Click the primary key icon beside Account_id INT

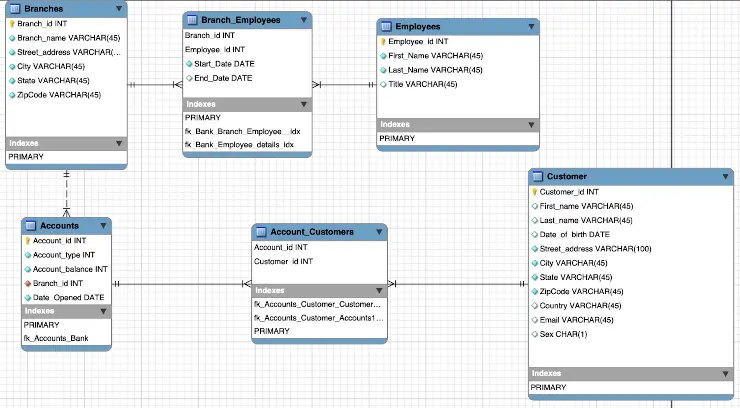[x=28, y=241]
